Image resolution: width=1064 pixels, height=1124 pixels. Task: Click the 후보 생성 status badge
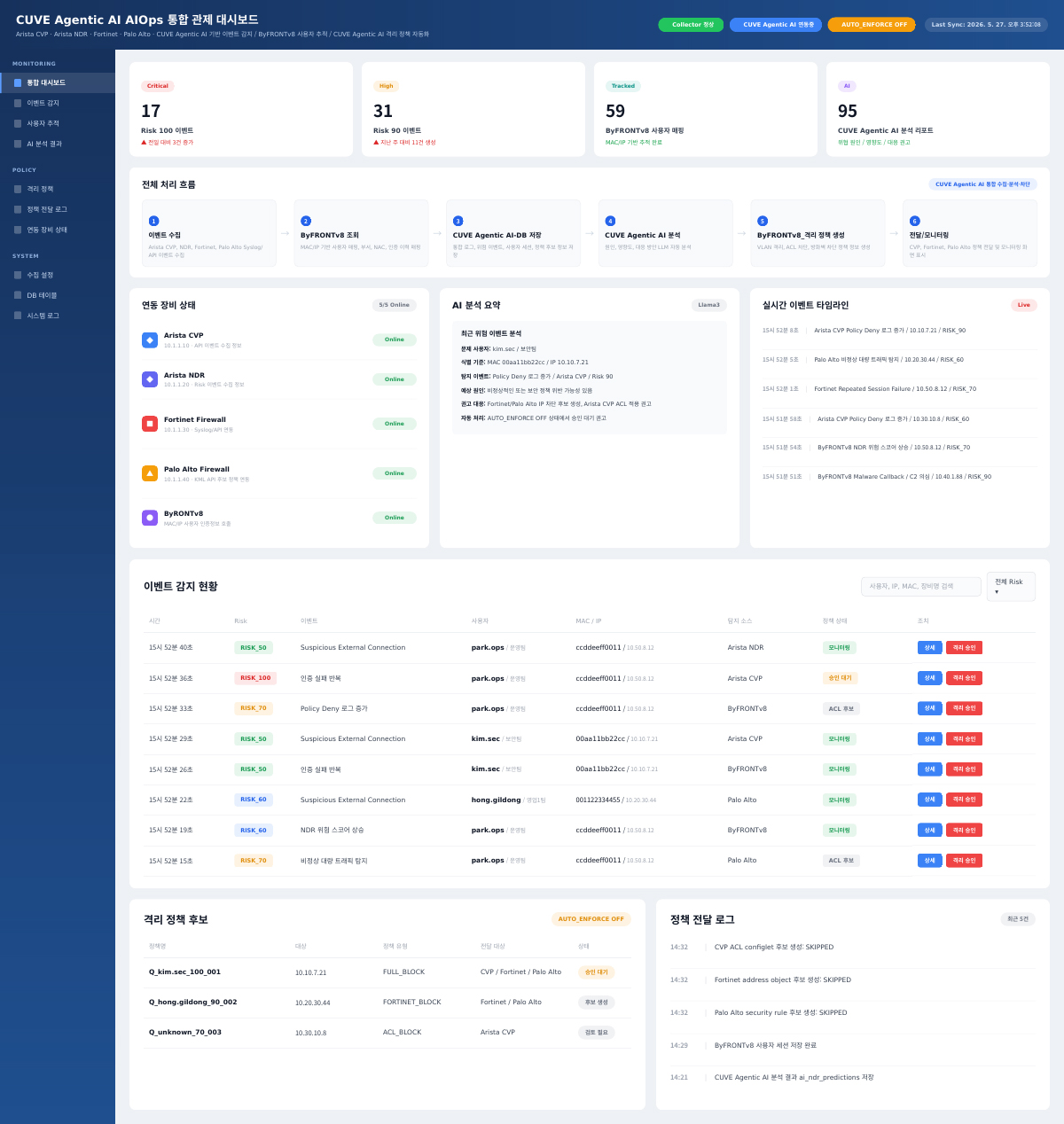[x=596, y=1003]
